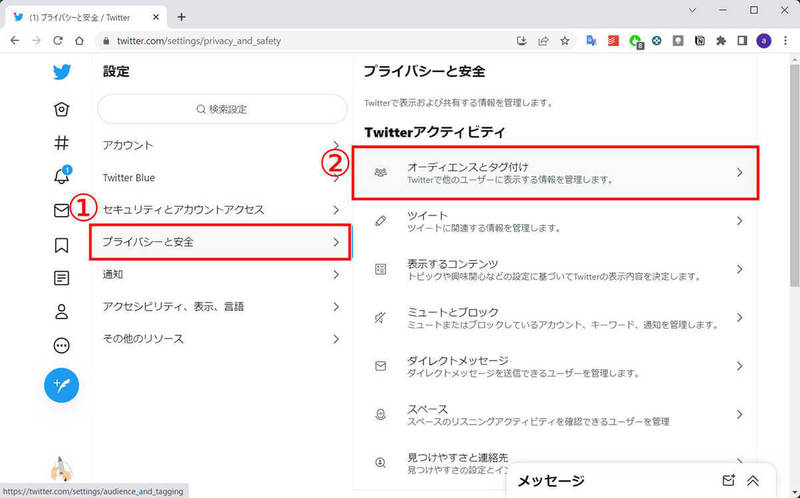This screenshot has height=498, width=800.
Task: Click the address bar URL field
Action: tap(306, 41)
